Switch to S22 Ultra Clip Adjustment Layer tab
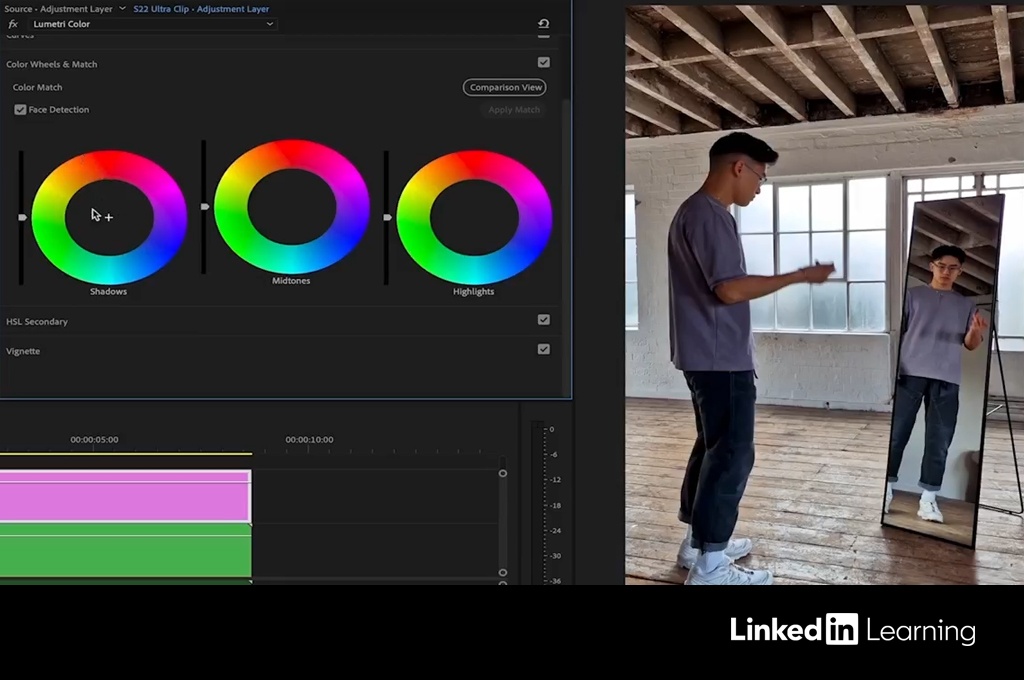 201,9
